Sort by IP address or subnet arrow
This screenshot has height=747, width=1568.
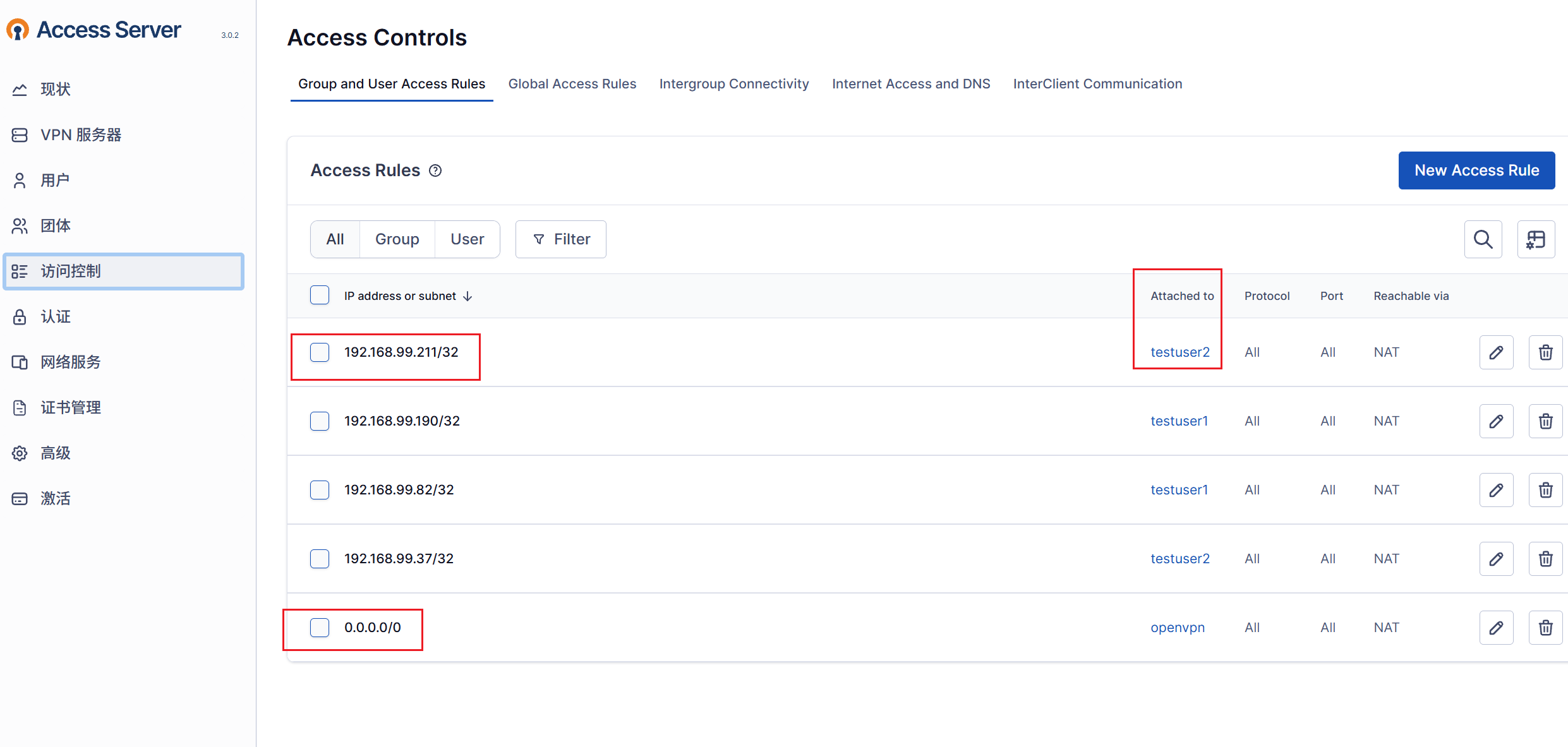coord(467,296)
